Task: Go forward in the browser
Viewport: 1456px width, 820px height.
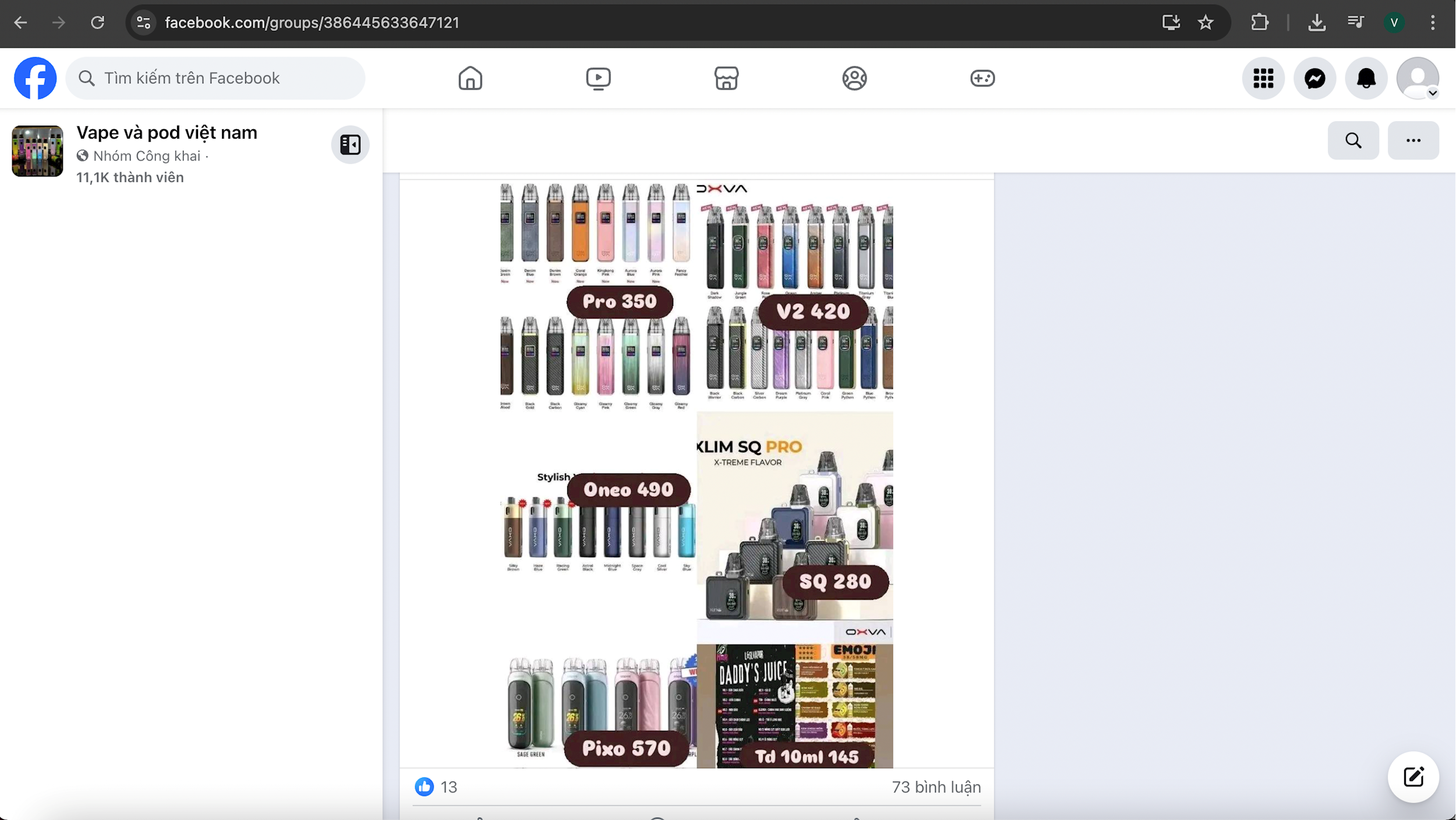Action: [x=58, y=23]
